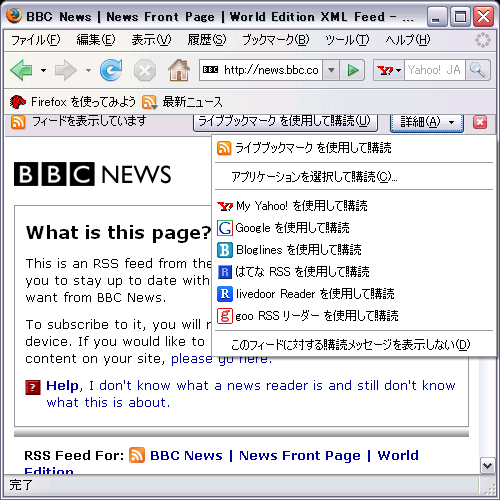Open the Forward button history dropdown arrow
Viewport: 500px width, 500px height.
88,70
